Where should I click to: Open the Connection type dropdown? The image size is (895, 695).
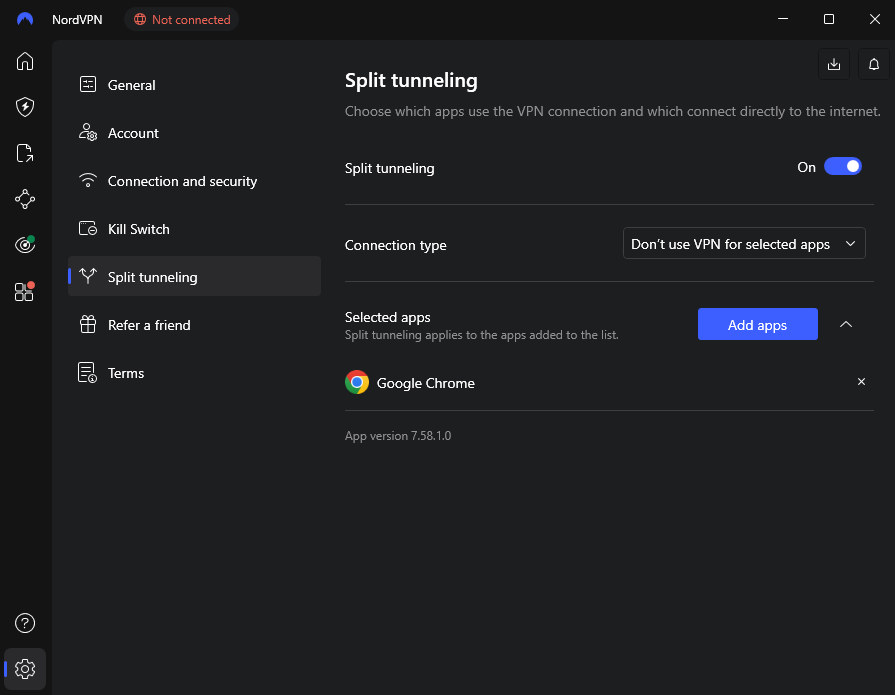pos(744,244)
